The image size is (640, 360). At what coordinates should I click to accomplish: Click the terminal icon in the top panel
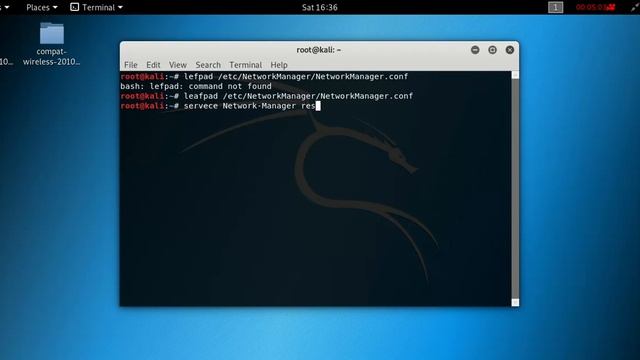pos(74,7)
